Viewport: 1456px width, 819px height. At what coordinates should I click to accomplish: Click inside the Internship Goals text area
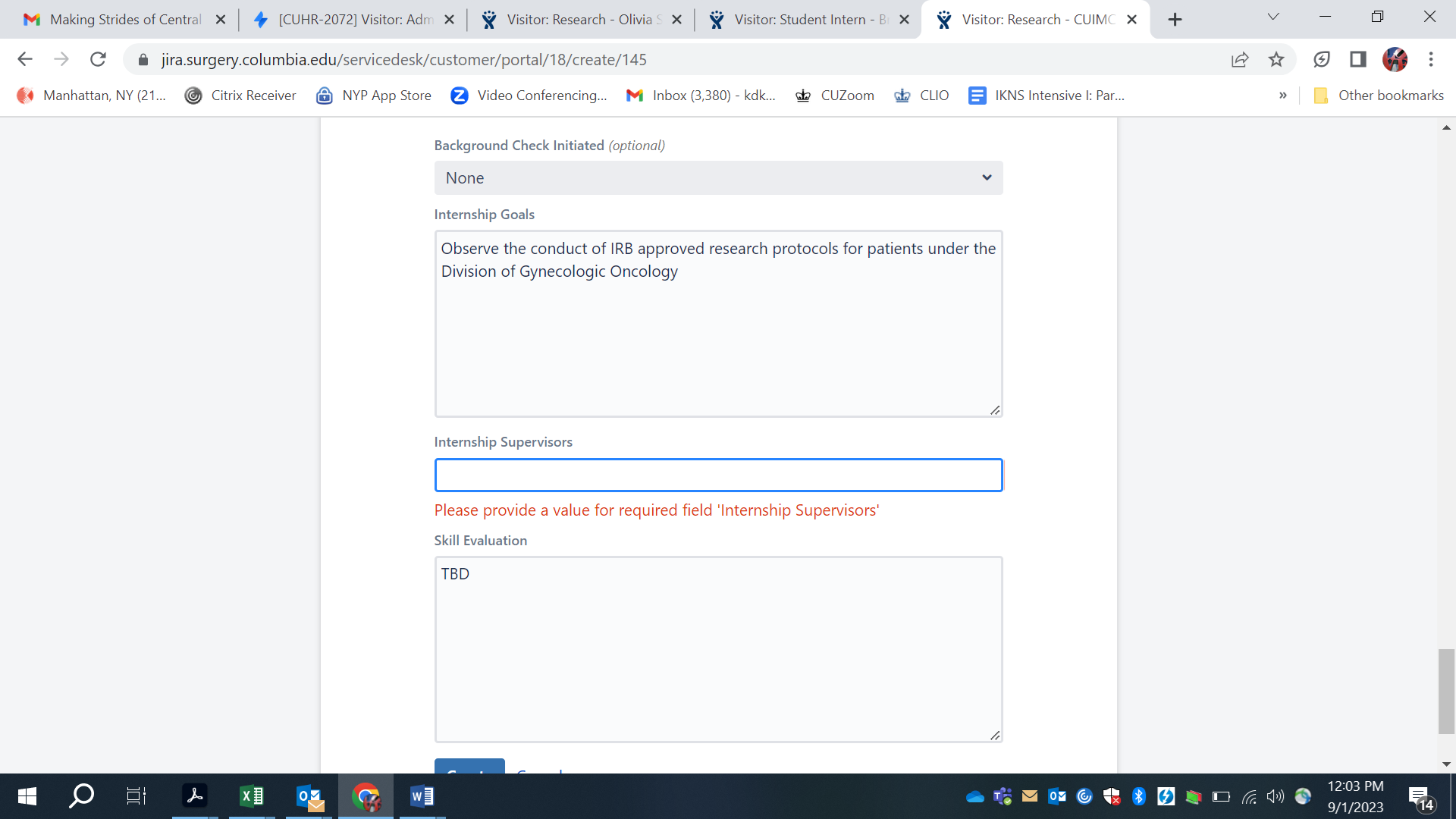(718, 324)
